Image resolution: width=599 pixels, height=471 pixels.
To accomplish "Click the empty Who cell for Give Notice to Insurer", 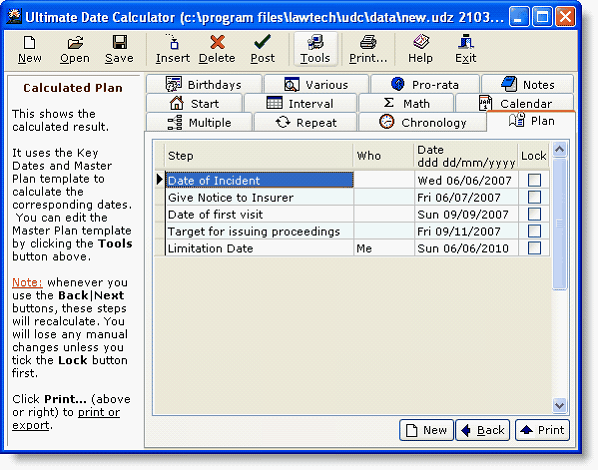I will [x=384, y=197].
